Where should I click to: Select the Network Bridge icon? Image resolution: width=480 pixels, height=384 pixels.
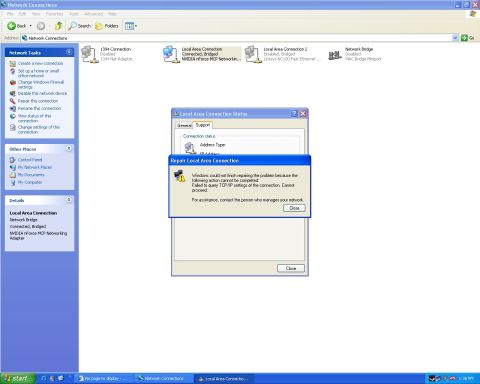click(x=335, y=55)
